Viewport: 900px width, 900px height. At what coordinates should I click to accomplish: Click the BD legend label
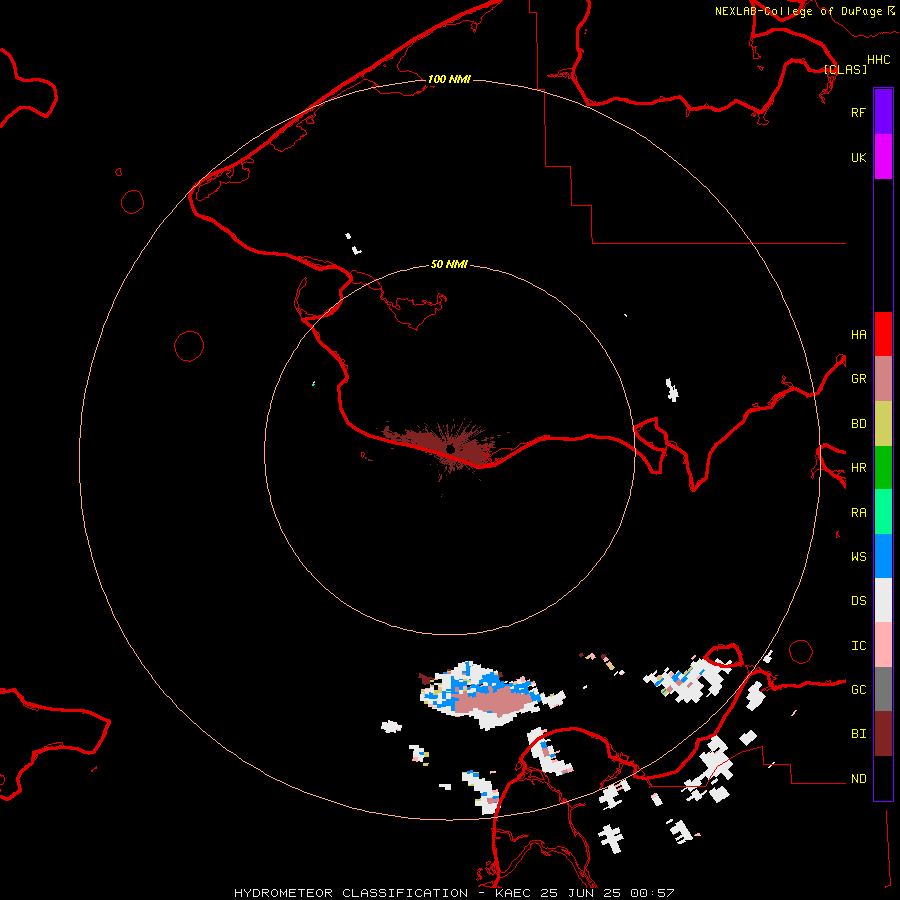[x=858, y=424]
